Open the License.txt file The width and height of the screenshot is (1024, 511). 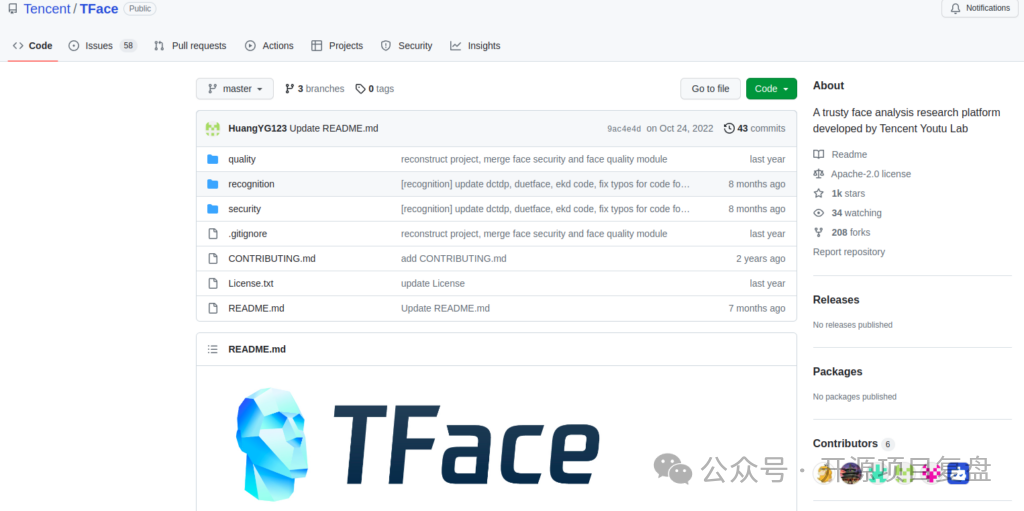(251, 284)
